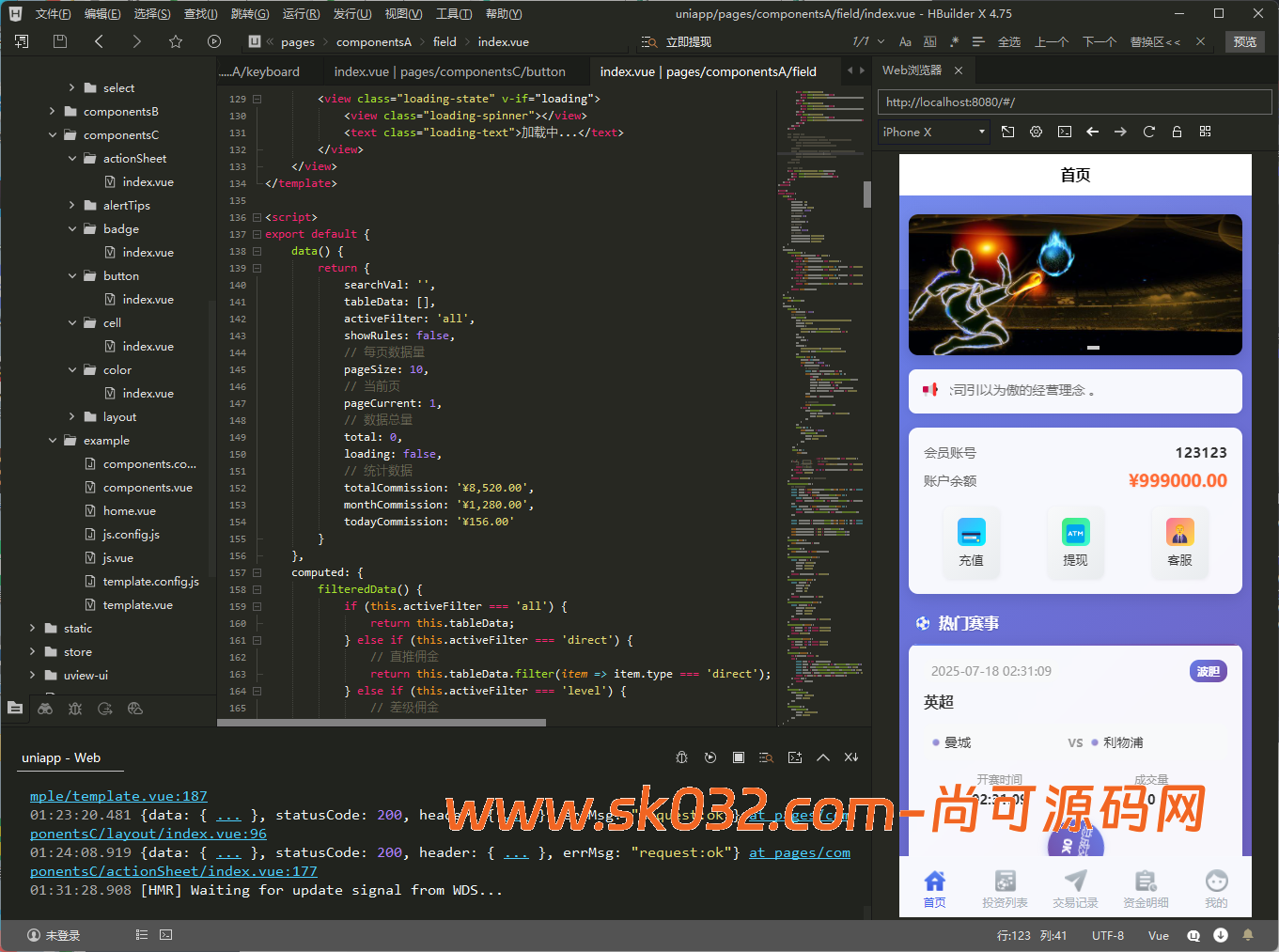Image resolution: width=1279 pixels, height=952 pixels.
Task: Refresh the Web browser preview
Action: click(1148, 132)
